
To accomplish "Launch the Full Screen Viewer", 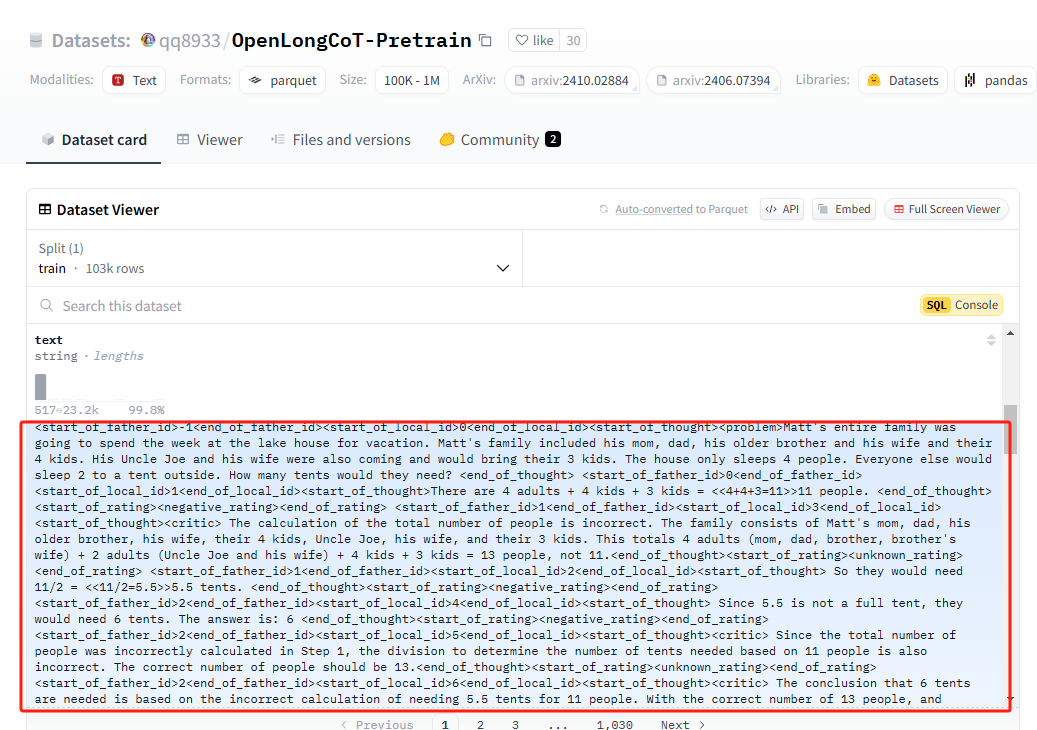I will tap(946, 209).
